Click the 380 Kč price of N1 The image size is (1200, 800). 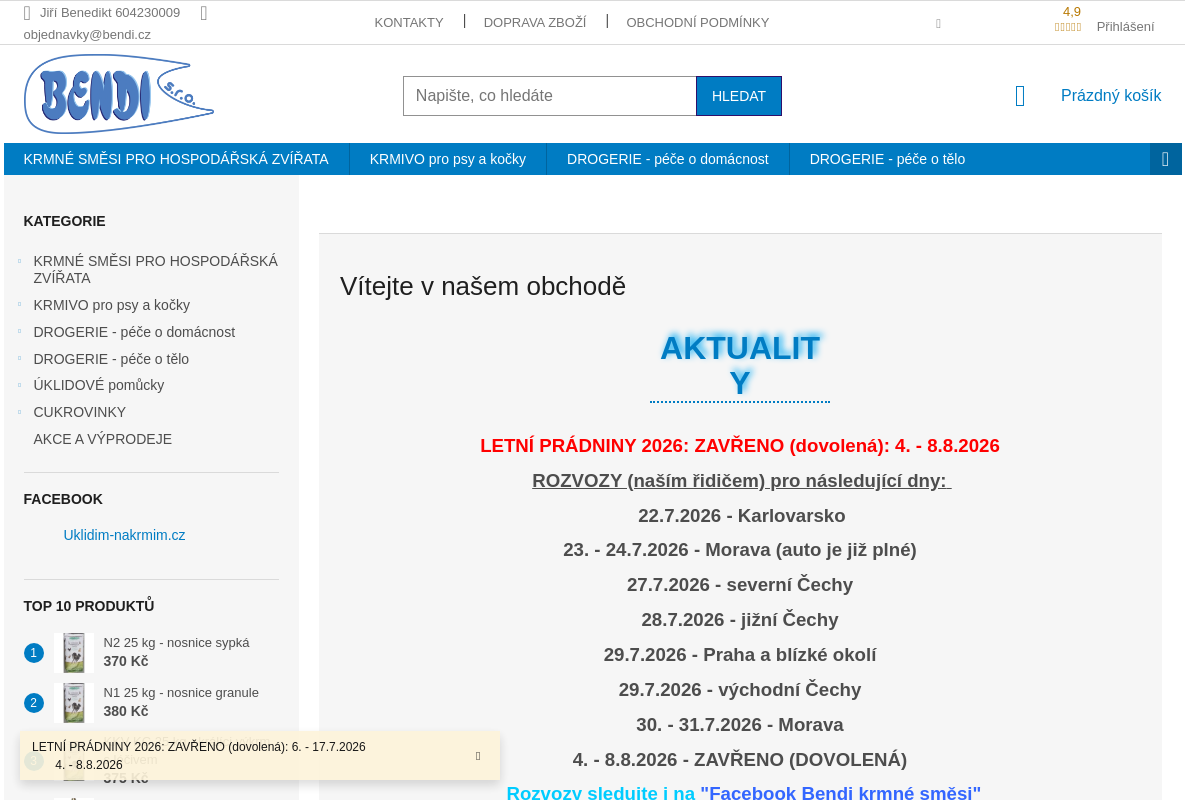[126, 711]
